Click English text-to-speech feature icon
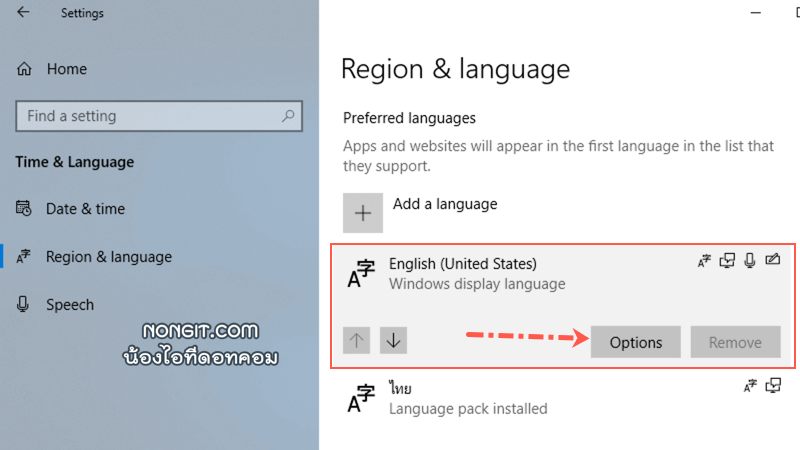The image size is (800, 450). pos(727,261)
